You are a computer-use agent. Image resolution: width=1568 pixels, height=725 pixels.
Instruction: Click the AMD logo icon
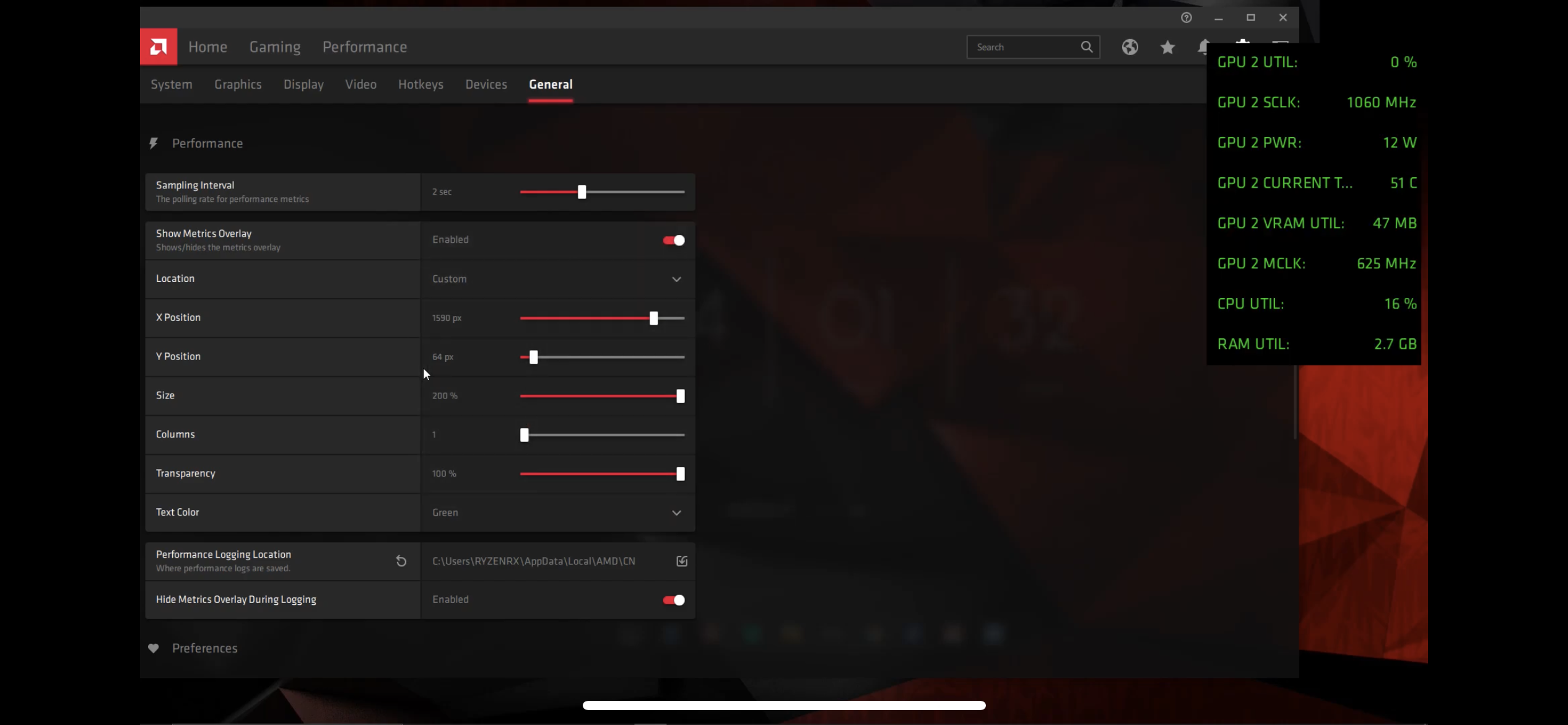click(x=159, y=46)
